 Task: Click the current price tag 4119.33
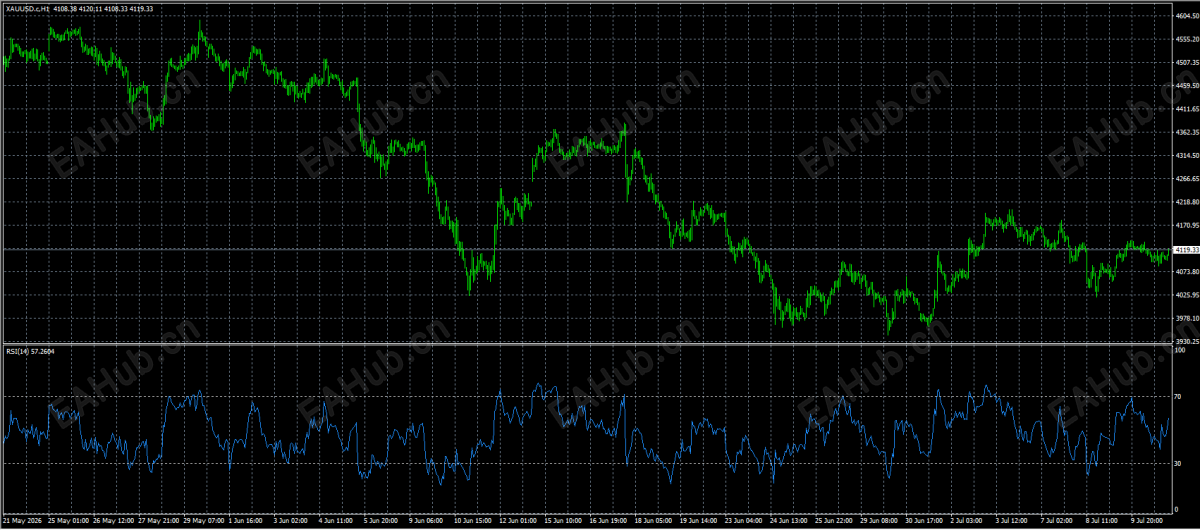pyautogui.click(x=1187, y=249)
